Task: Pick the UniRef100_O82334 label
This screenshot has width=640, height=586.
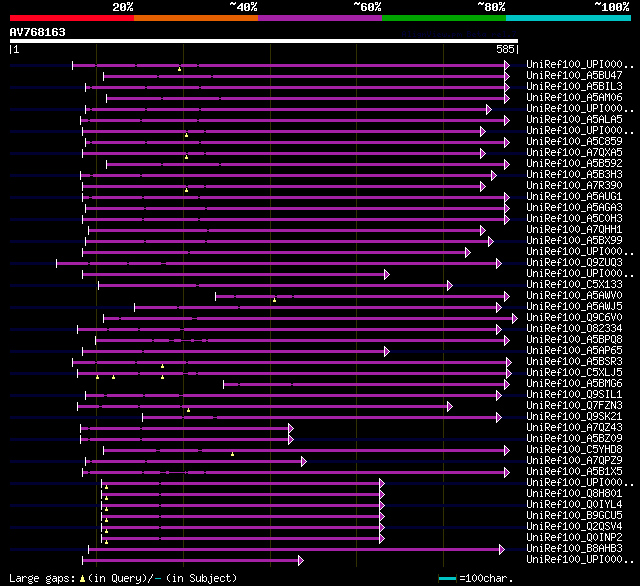Action: [574, 329]
